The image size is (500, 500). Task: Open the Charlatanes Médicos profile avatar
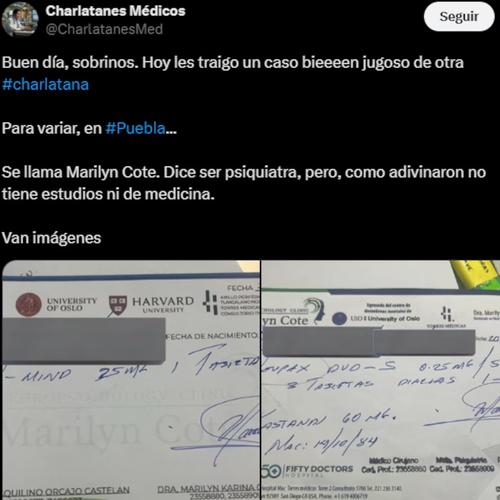tap(20, 19)
